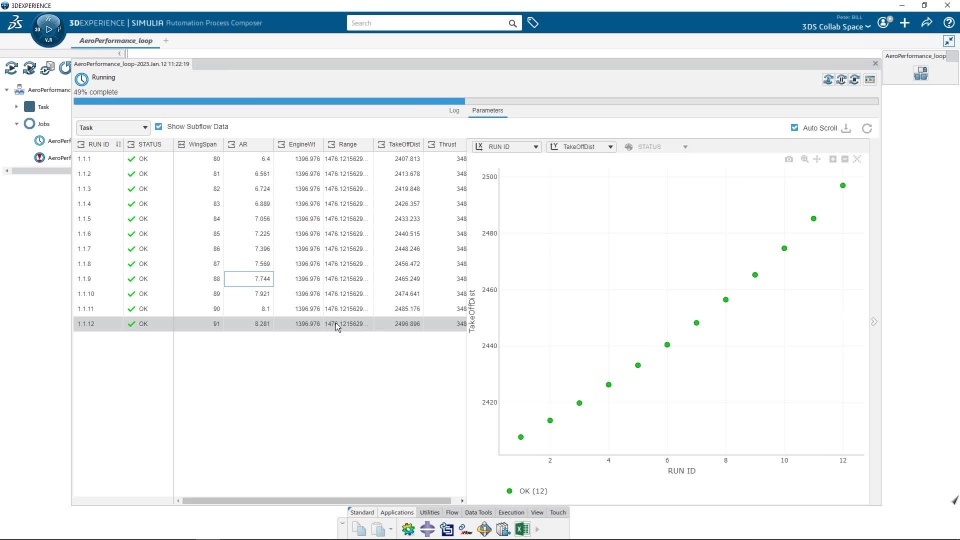
Task: Add a new tab with the plus
Action: pos(166,41)
